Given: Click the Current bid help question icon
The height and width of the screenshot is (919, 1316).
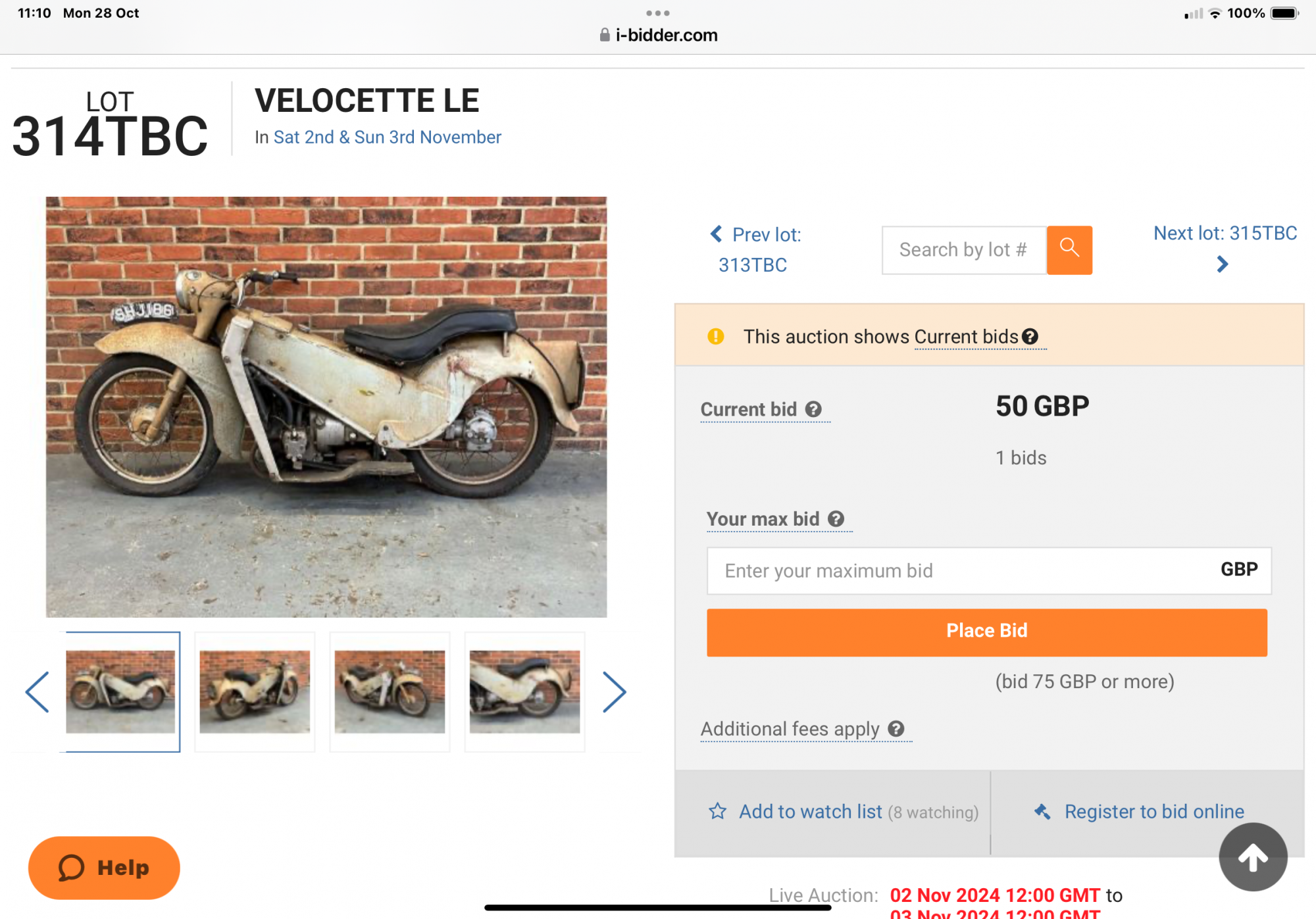Looking at the screenshot, I should click(814, 409).
